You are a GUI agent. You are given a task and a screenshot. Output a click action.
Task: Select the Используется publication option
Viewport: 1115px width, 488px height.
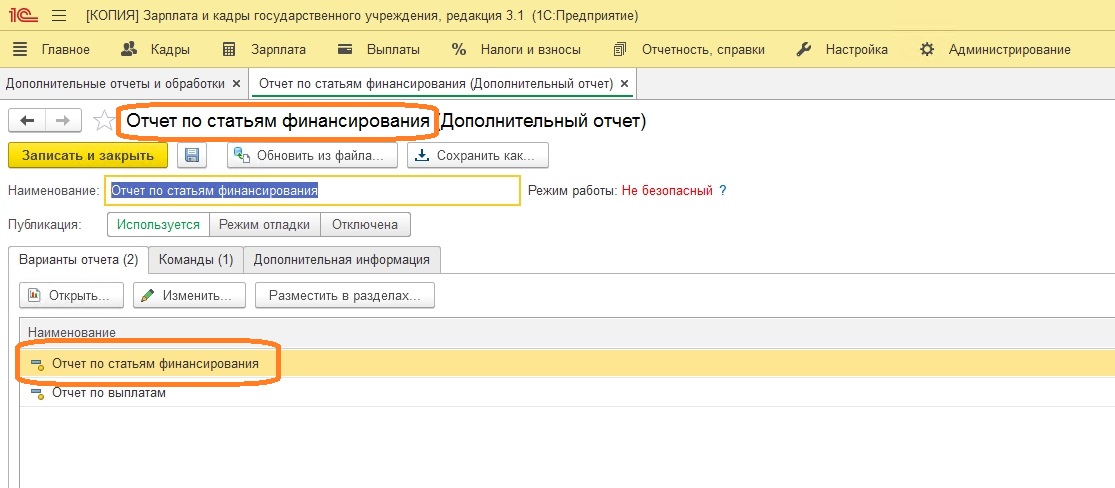point(159,225)
